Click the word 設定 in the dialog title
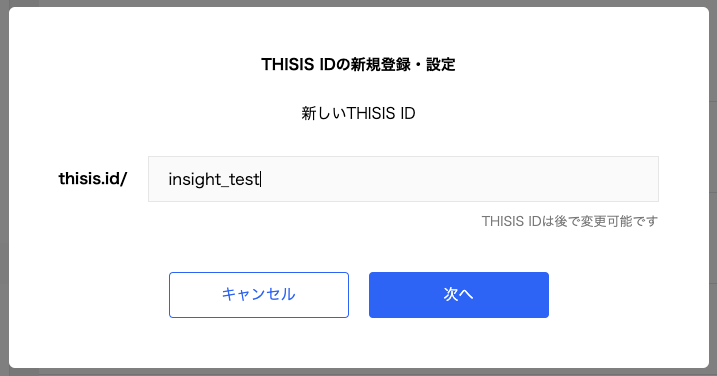This screenshot has width=717, height=376. pos(441,64)
